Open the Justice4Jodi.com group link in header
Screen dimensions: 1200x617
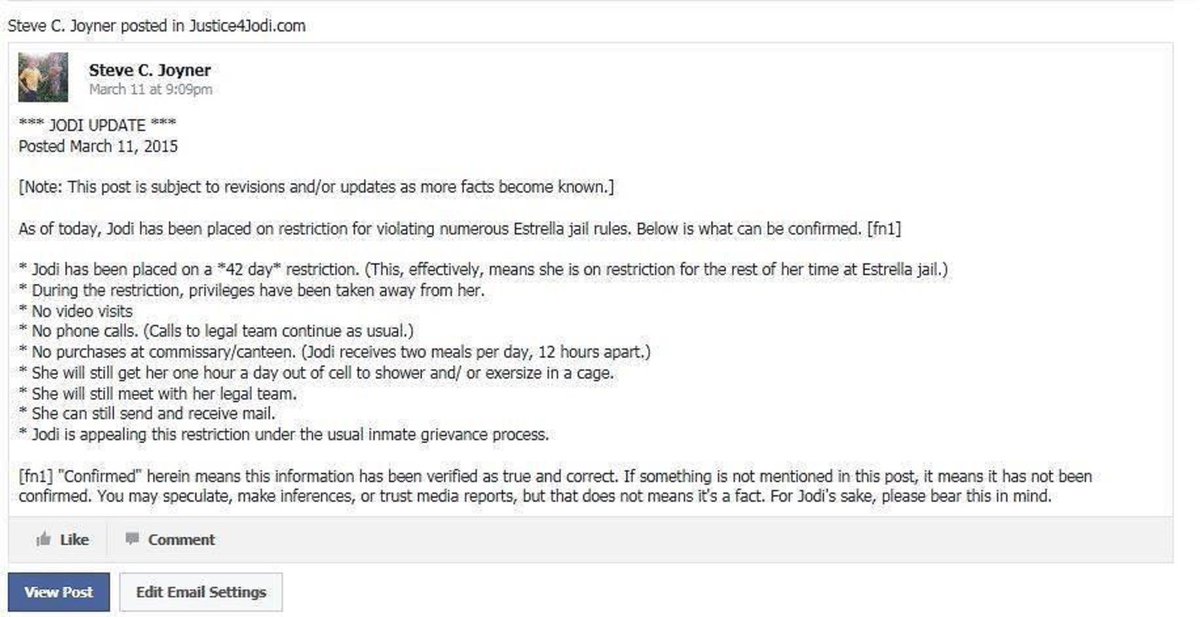251,26
